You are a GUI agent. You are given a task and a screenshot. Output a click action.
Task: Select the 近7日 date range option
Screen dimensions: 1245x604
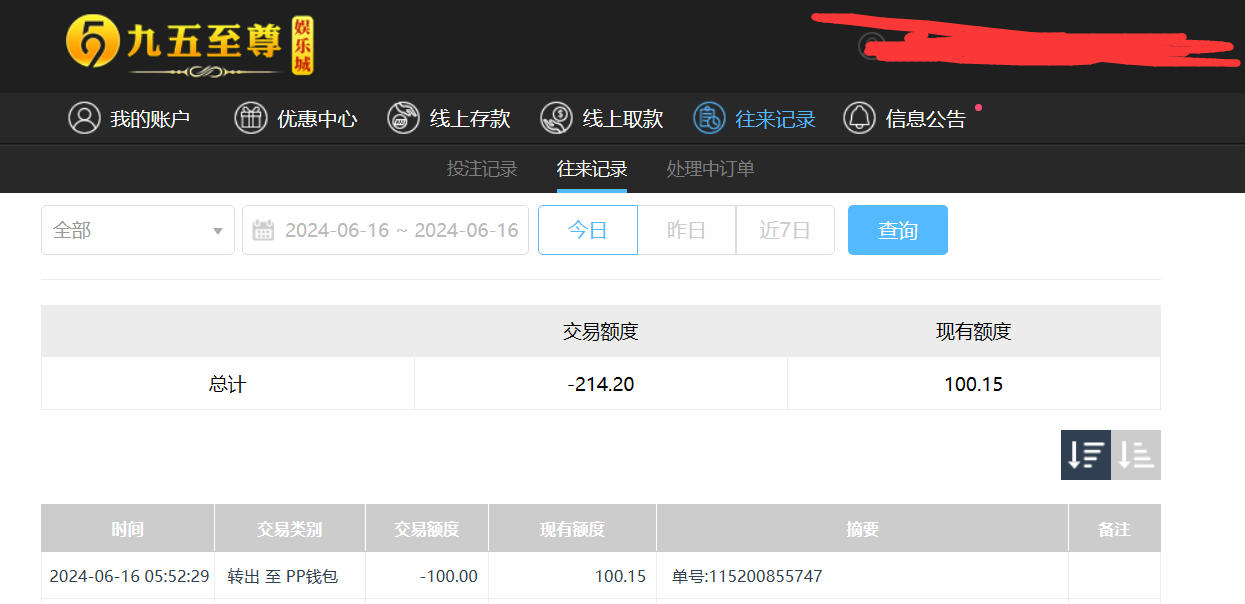coord(785,230)
